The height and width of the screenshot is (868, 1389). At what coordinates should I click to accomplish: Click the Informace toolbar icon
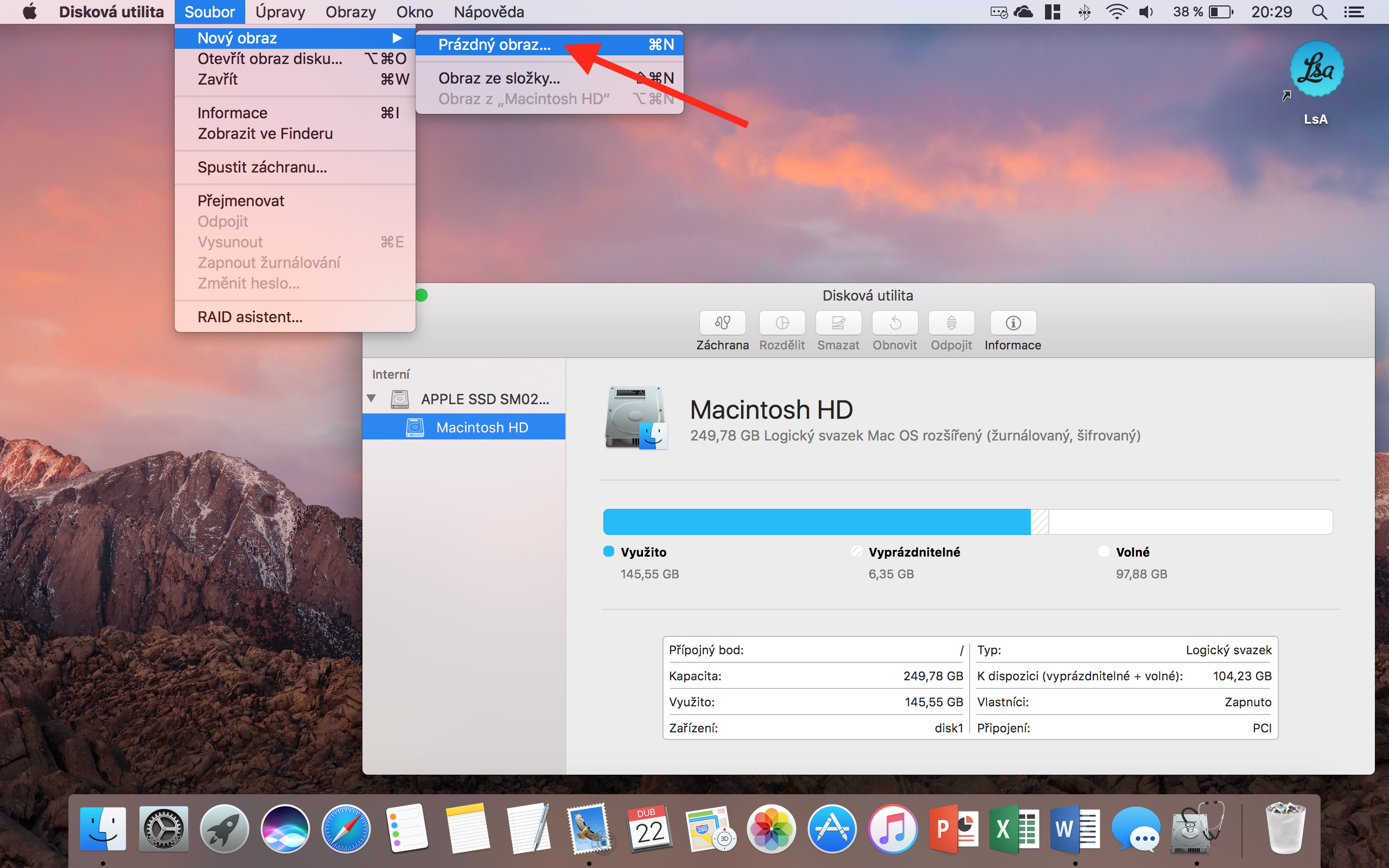[1012, 323]
